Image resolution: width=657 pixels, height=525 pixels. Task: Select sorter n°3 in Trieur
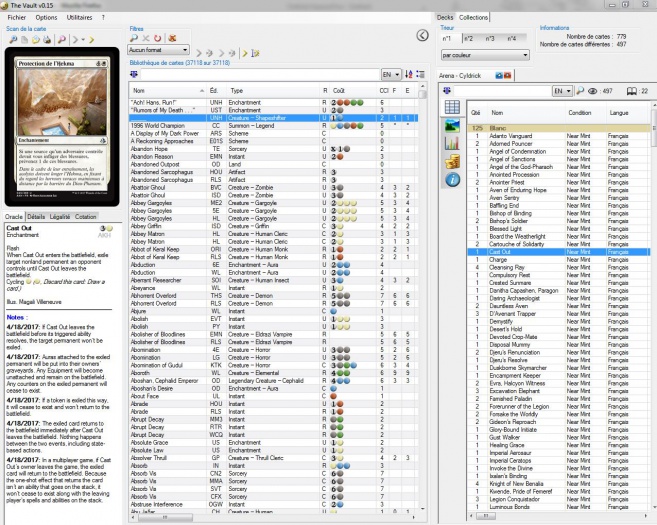point(490,39)
